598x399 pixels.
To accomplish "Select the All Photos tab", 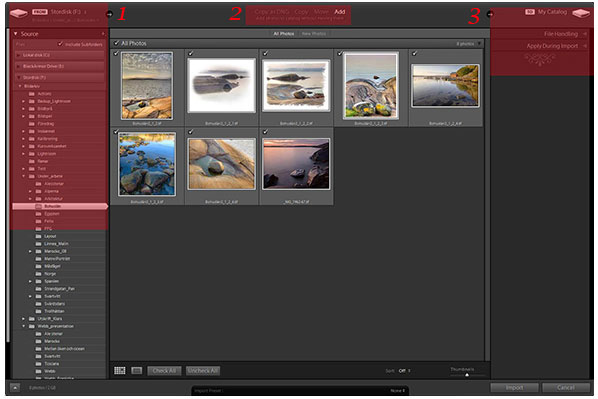I will (x=283, y=34).
